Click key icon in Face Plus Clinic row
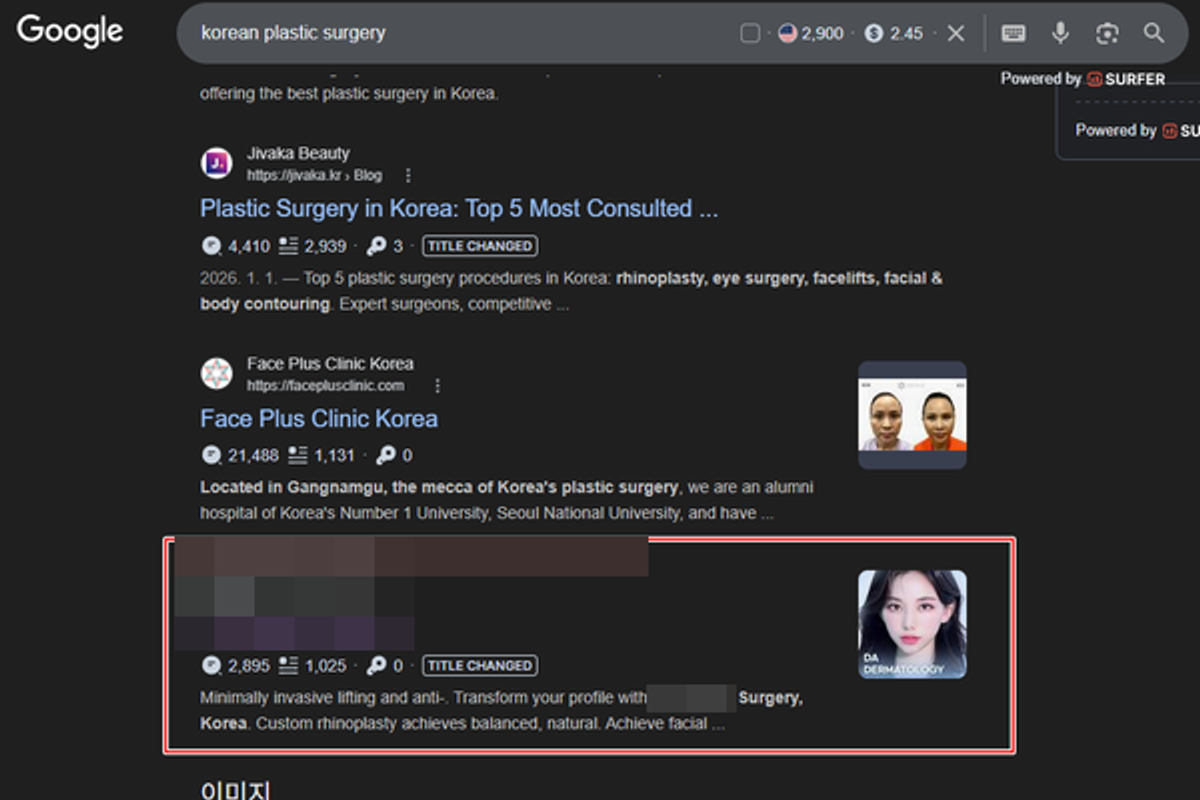 pos(385,455)
